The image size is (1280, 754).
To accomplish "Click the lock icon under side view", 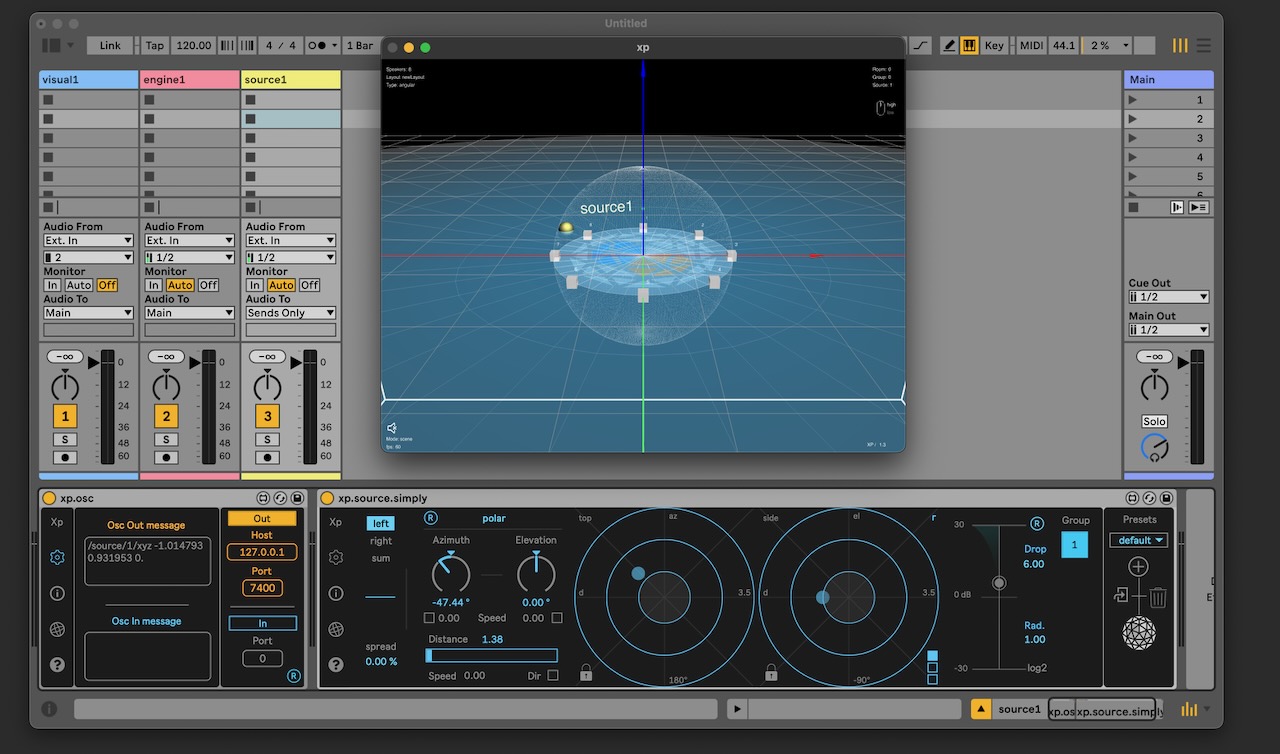I will click(x=771, y=673).
